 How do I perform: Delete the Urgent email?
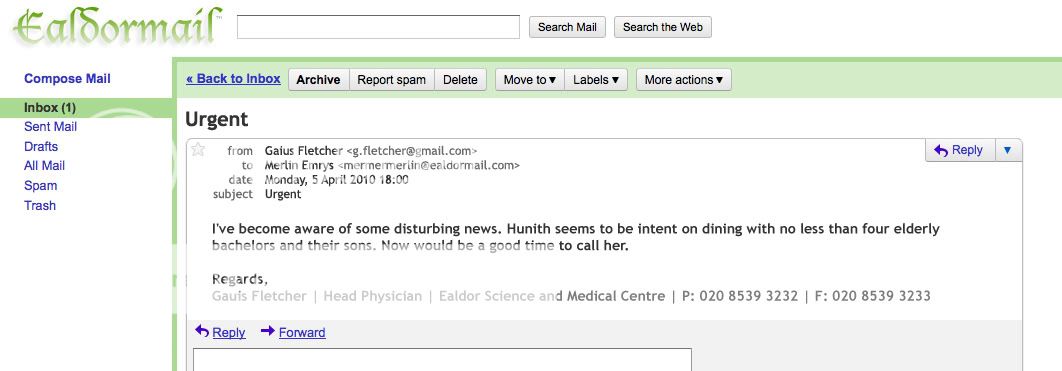460,79
